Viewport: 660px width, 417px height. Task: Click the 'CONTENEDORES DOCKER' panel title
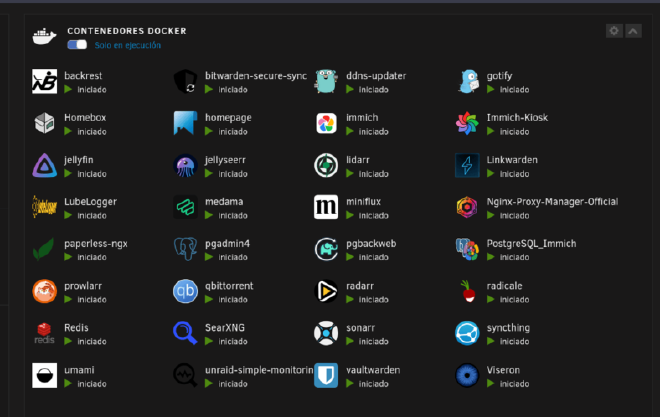click(x=127, y=31)
